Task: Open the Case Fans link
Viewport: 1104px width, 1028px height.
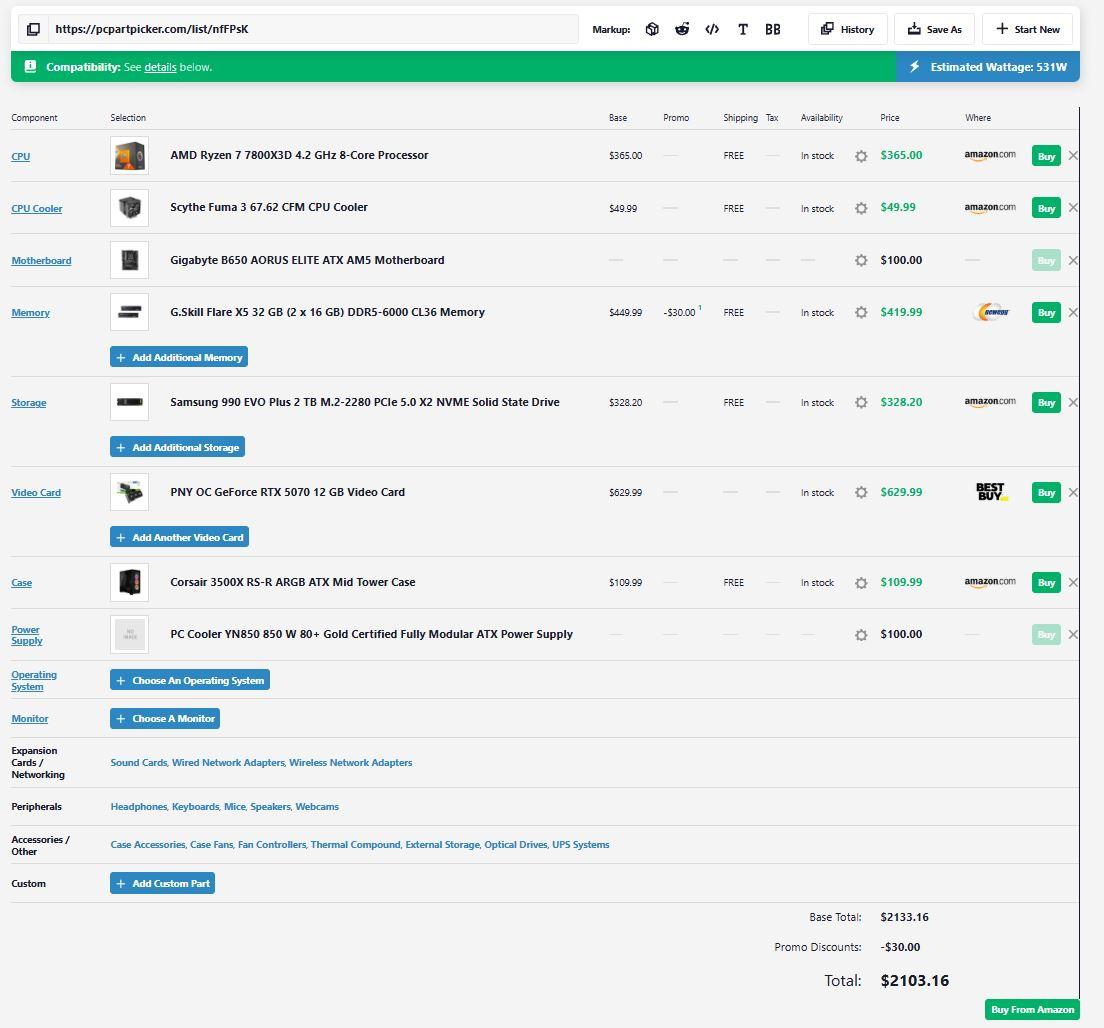Action: 211,845
